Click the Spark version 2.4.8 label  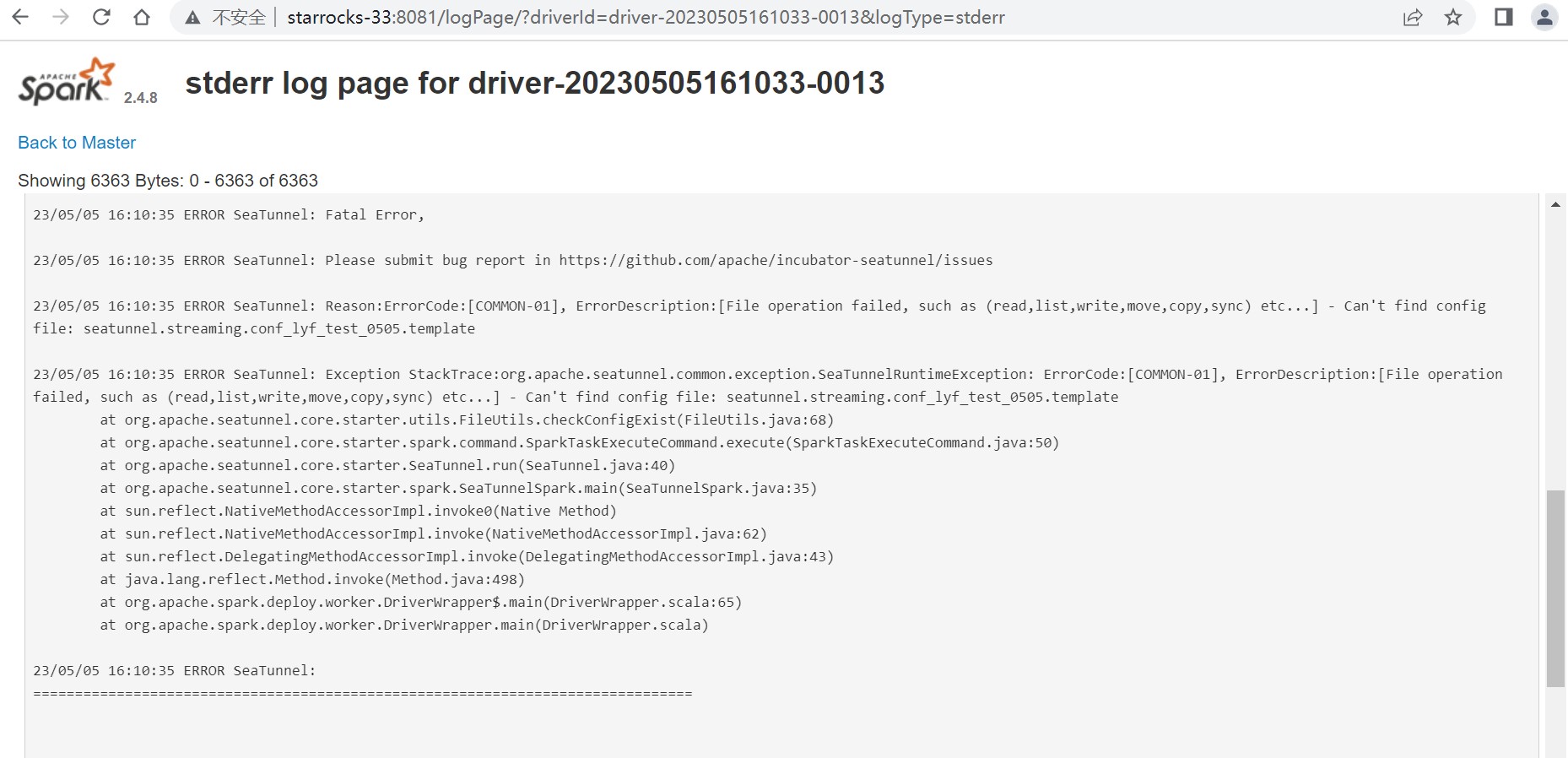140,98
